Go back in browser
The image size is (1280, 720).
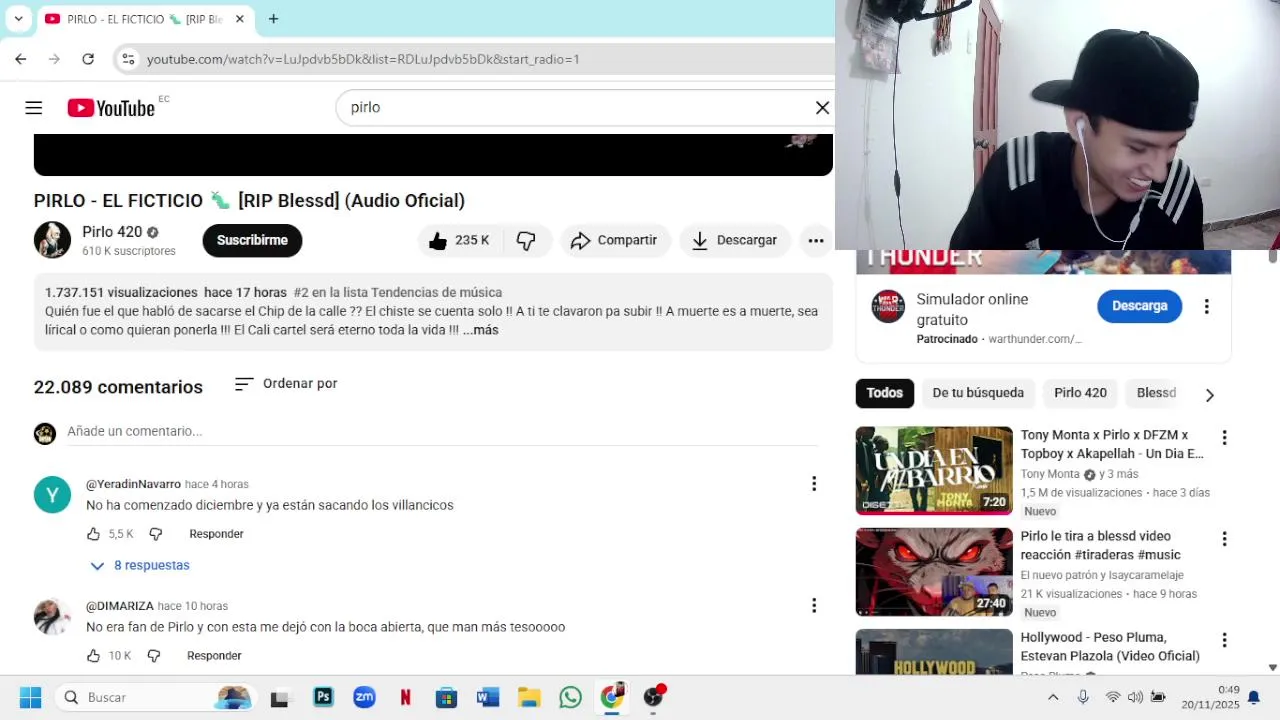[x=21, y=59]
